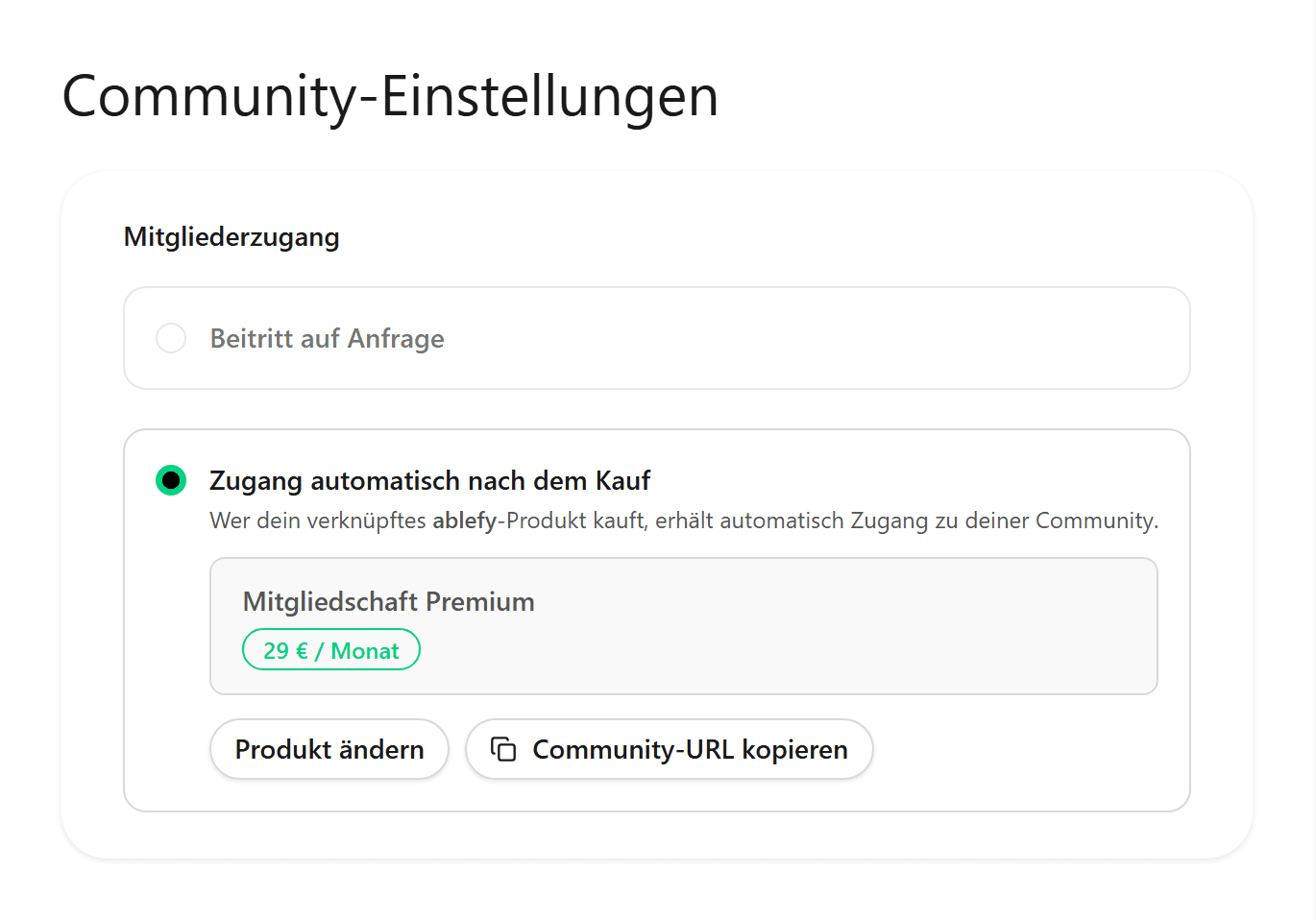
Task: Click the "Zugang automatisch nach dem Kauf" label
Action: coord(430,480)
